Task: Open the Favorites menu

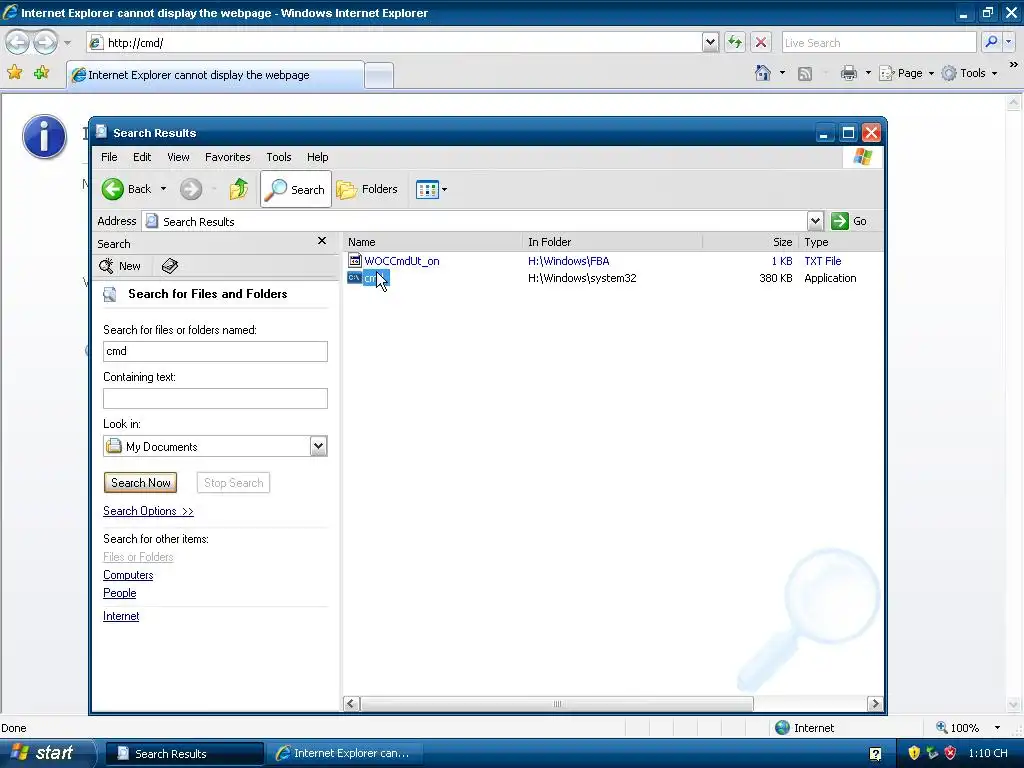Action: [227, 157]
